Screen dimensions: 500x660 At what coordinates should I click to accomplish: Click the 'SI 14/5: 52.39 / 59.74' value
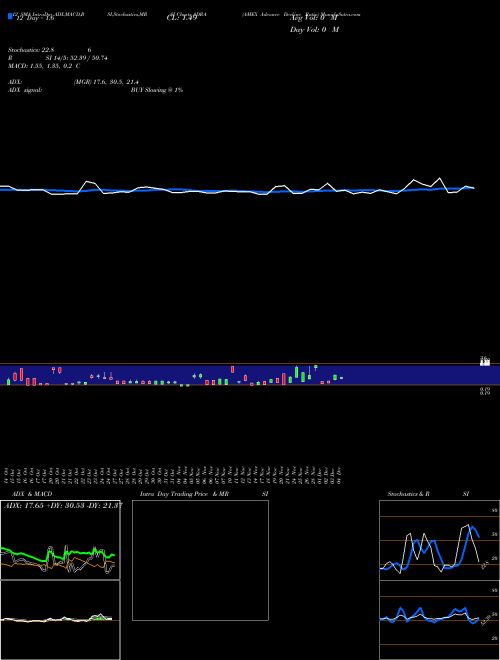77,58
